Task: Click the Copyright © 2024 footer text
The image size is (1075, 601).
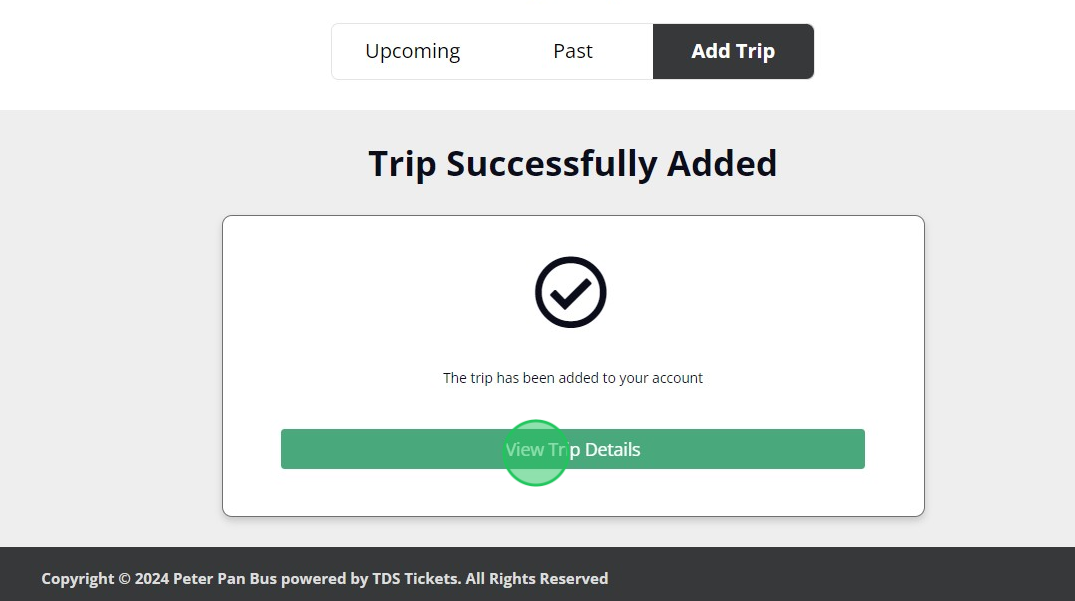Action: tap(105, 578)
